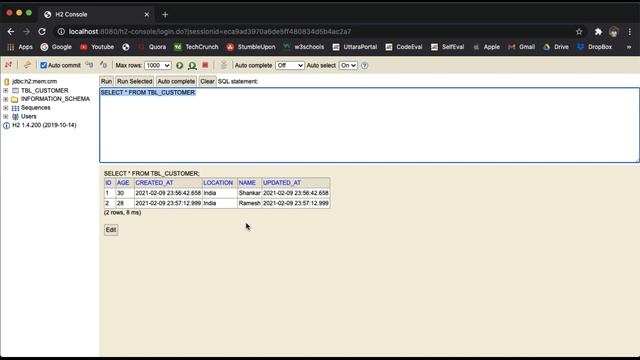The height and width of the screenshot is (360, 640).
Task: Sort by CREATED_AT column header
Action: (154, 183)
